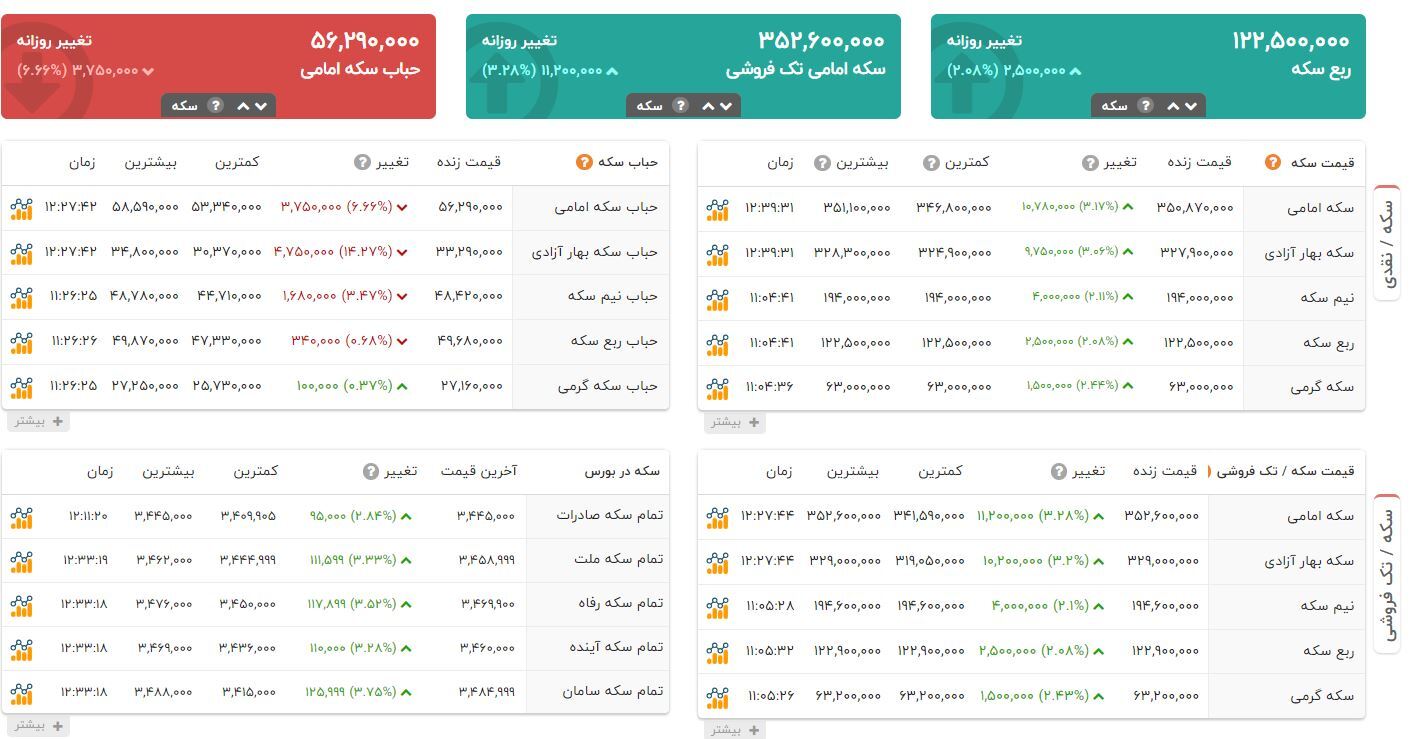Click orange help icon beside حباب سکه header
The image size is (1422, 739).
584,162
